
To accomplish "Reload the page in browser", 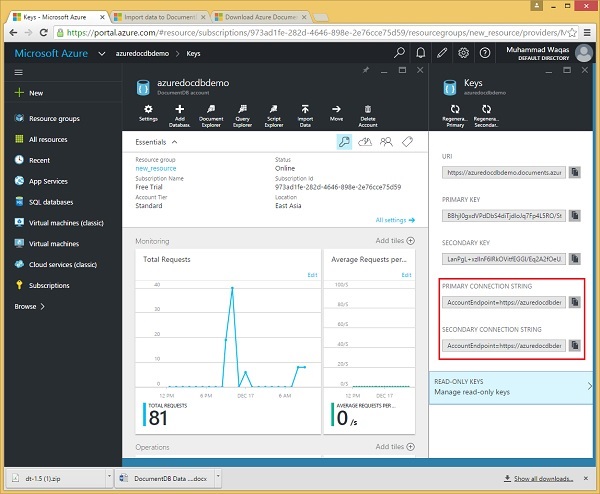I will pos(44,33).
